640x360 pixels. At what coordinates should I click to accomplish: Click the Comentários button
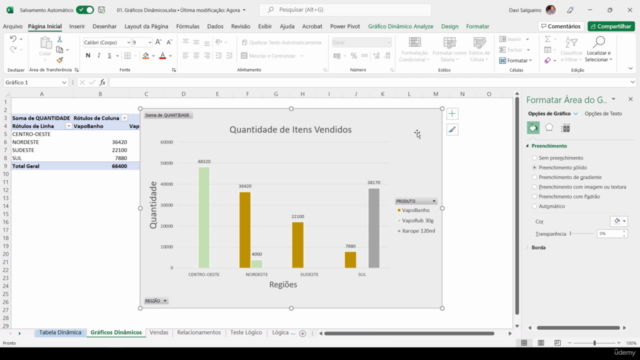tap(560, 26)
